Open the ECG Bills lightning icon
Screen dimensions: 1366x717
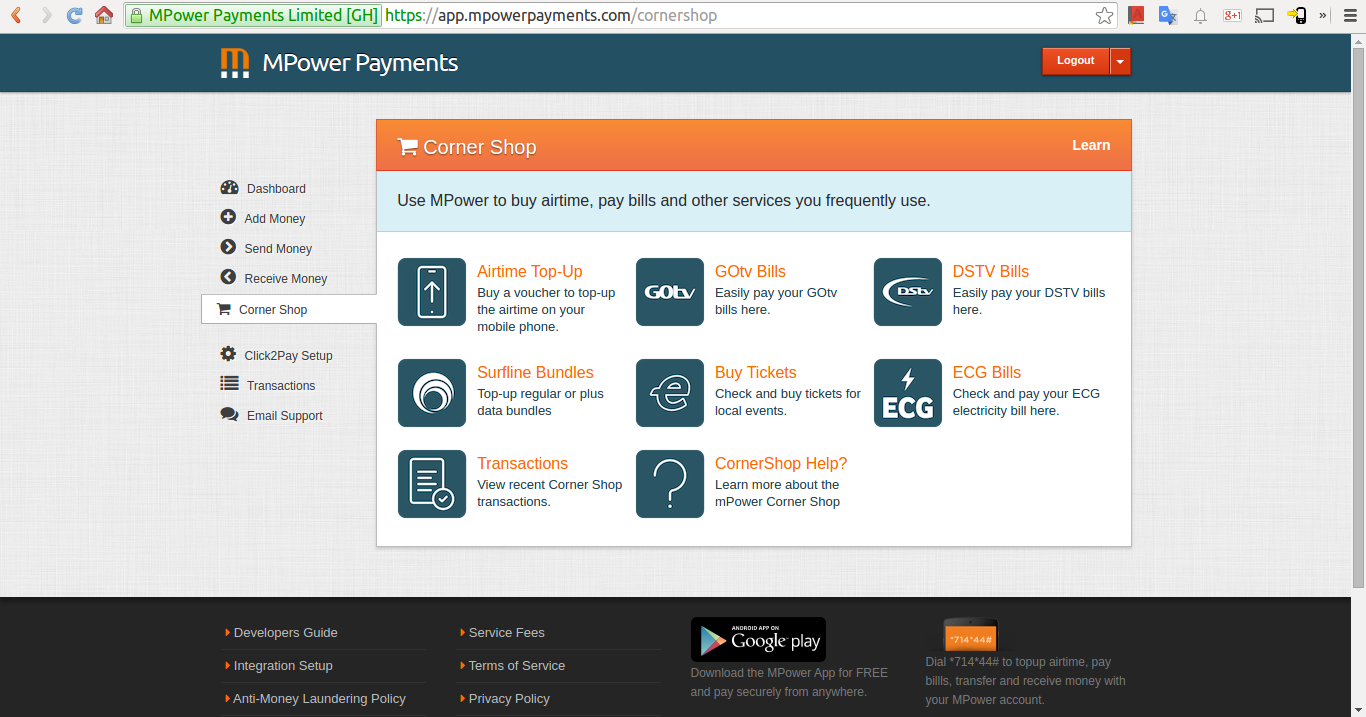907,393
